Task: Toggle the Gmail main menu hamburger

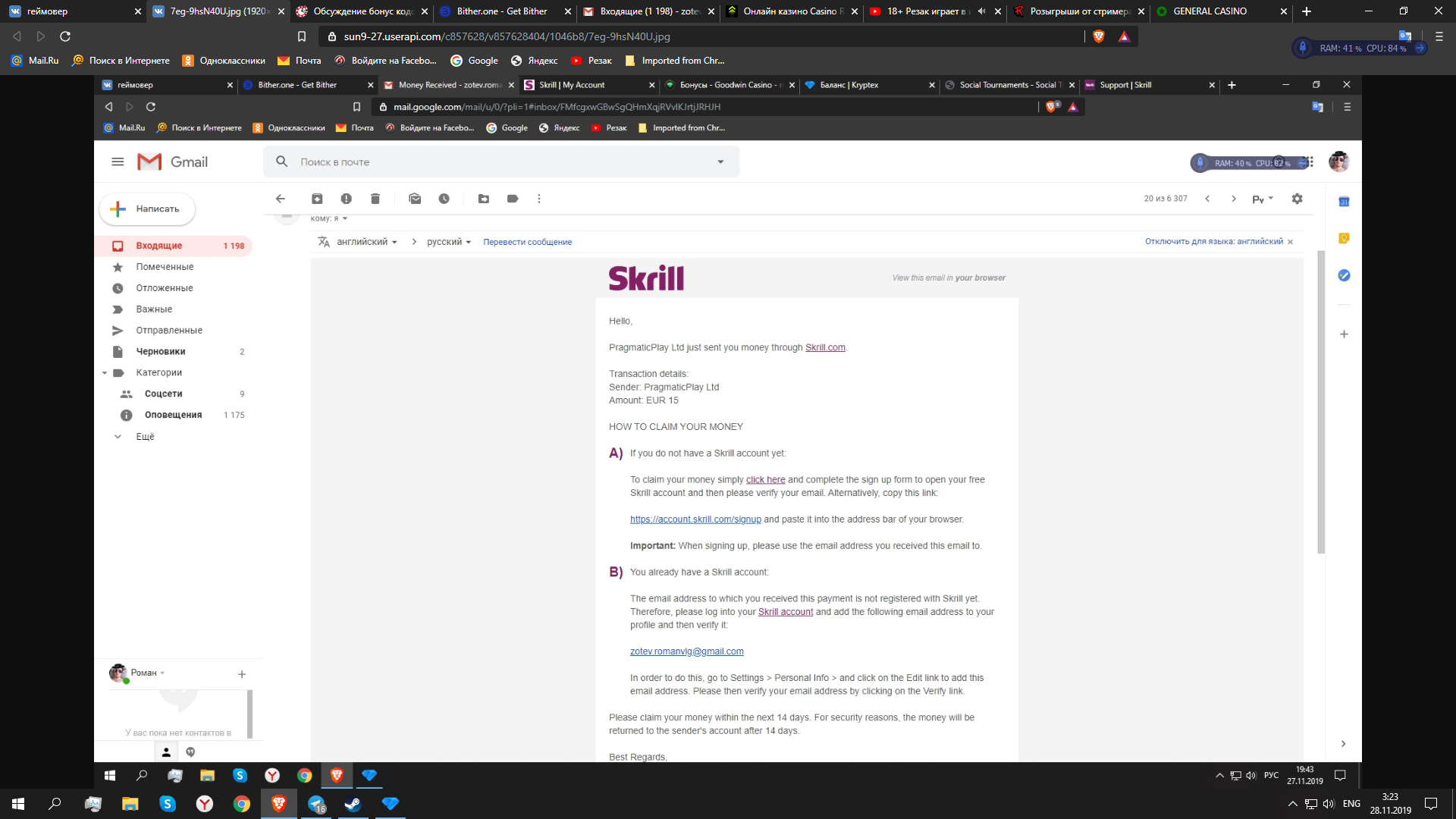Action: [x=118, y=162]
